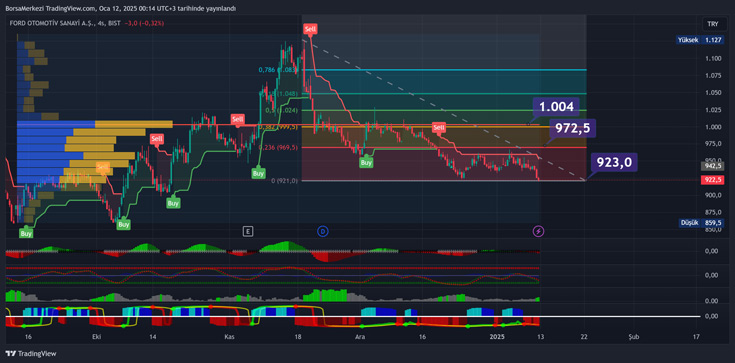The width and height of the screenshot is (735, 363).
Task: Click the 975,0 price axis value
Action: (x=712, y=144)
